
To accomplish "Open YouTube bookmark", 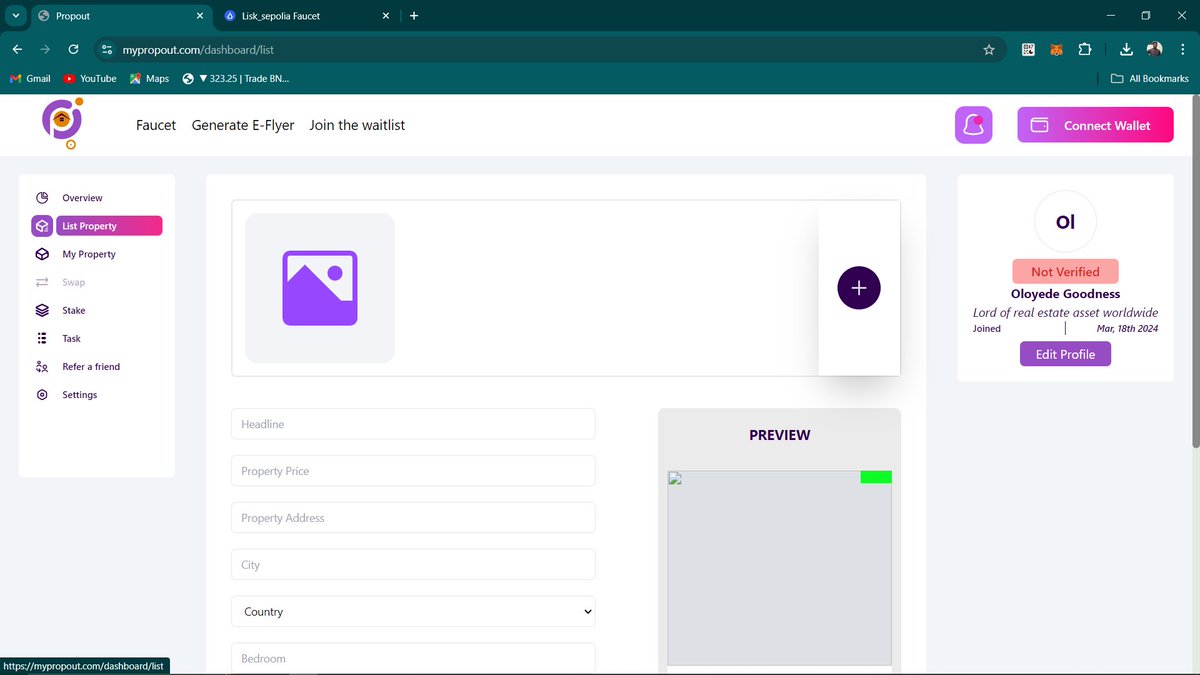I will pos(90,78).
